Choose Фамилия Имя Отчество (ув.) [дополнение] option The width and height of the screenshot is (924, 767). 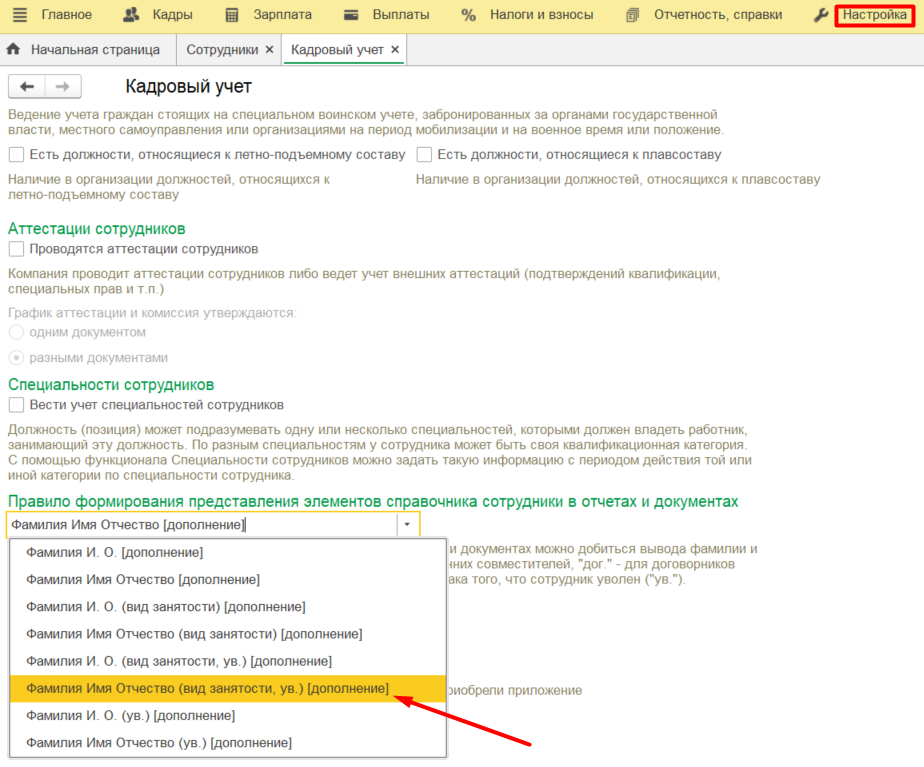(228, 743)
